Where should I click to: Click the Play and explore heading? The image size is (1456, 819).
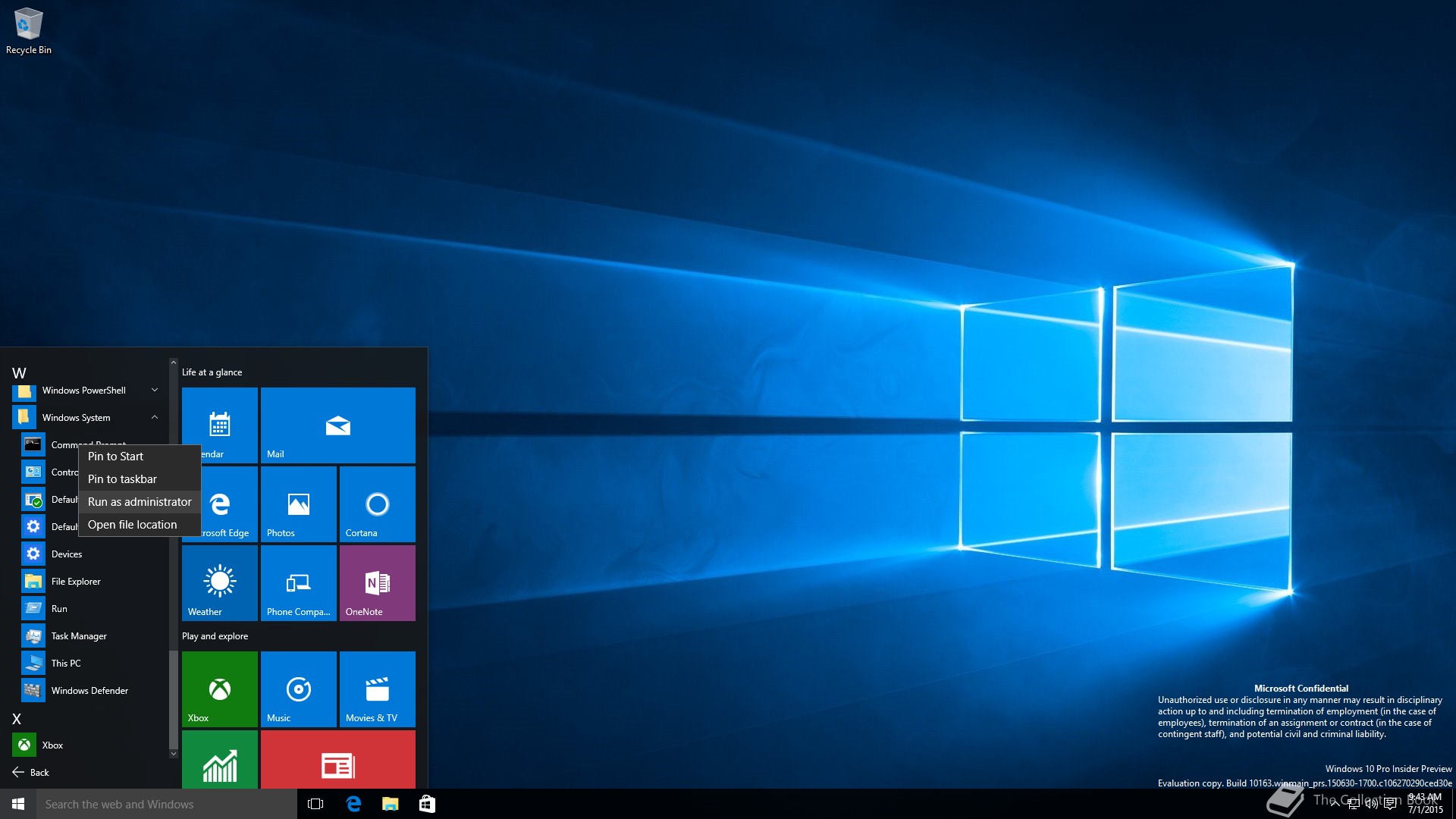pyautogui.click(x=215, y=636)
